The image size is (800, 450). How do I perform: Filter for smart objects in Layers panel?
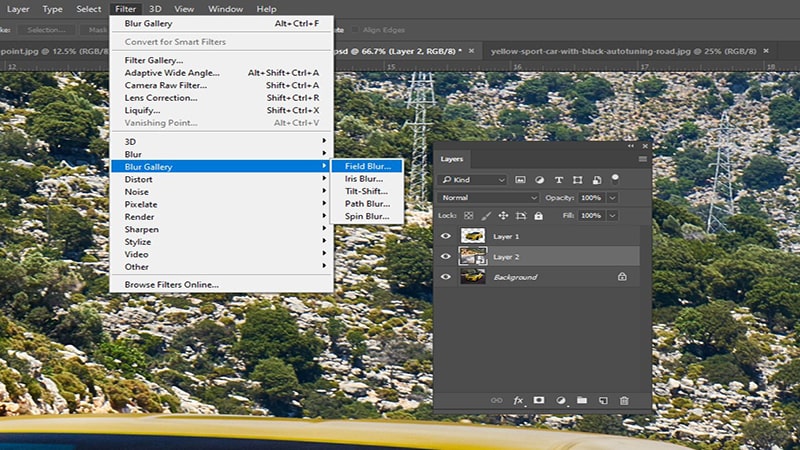[596, 180]
